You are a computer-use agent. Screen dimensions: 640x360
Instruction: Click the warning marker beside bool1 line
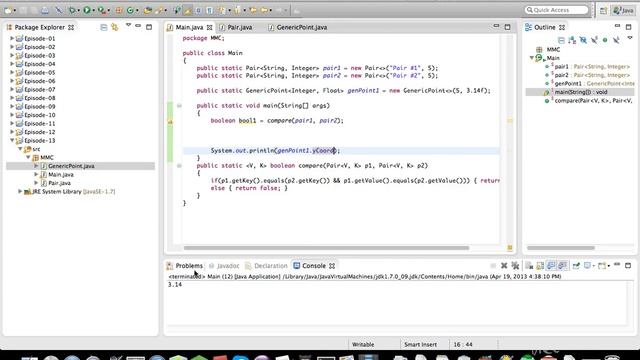pos(170,121)
